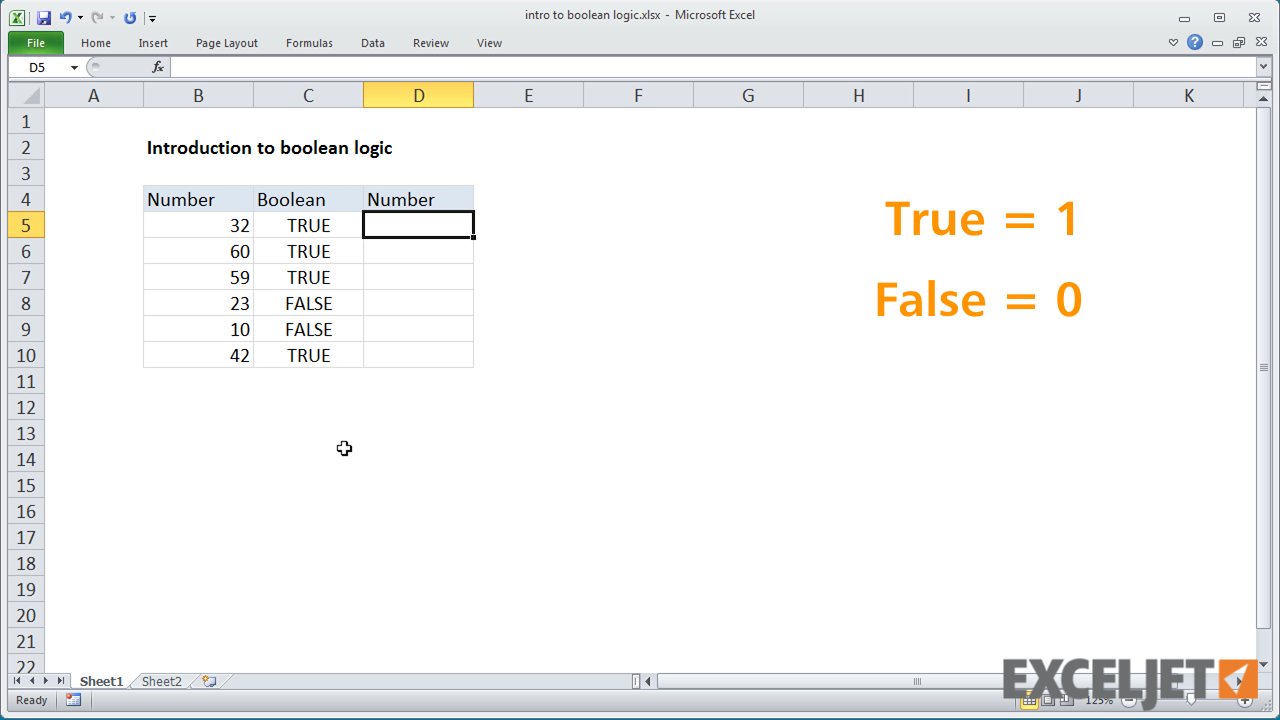Click the Save icon in Quick Access Toolbar
1280x720 pixels.
(43, 17)
